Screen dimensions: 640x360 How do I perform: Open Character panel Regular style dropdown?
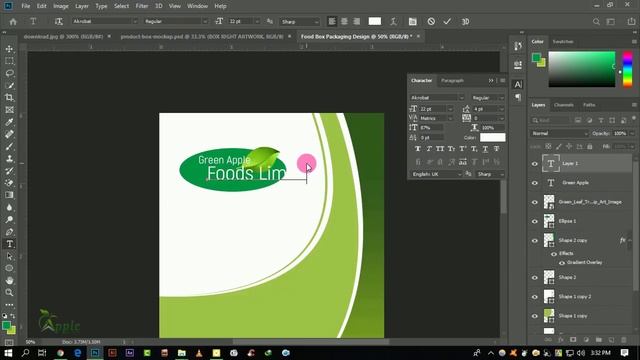point(501,98)
